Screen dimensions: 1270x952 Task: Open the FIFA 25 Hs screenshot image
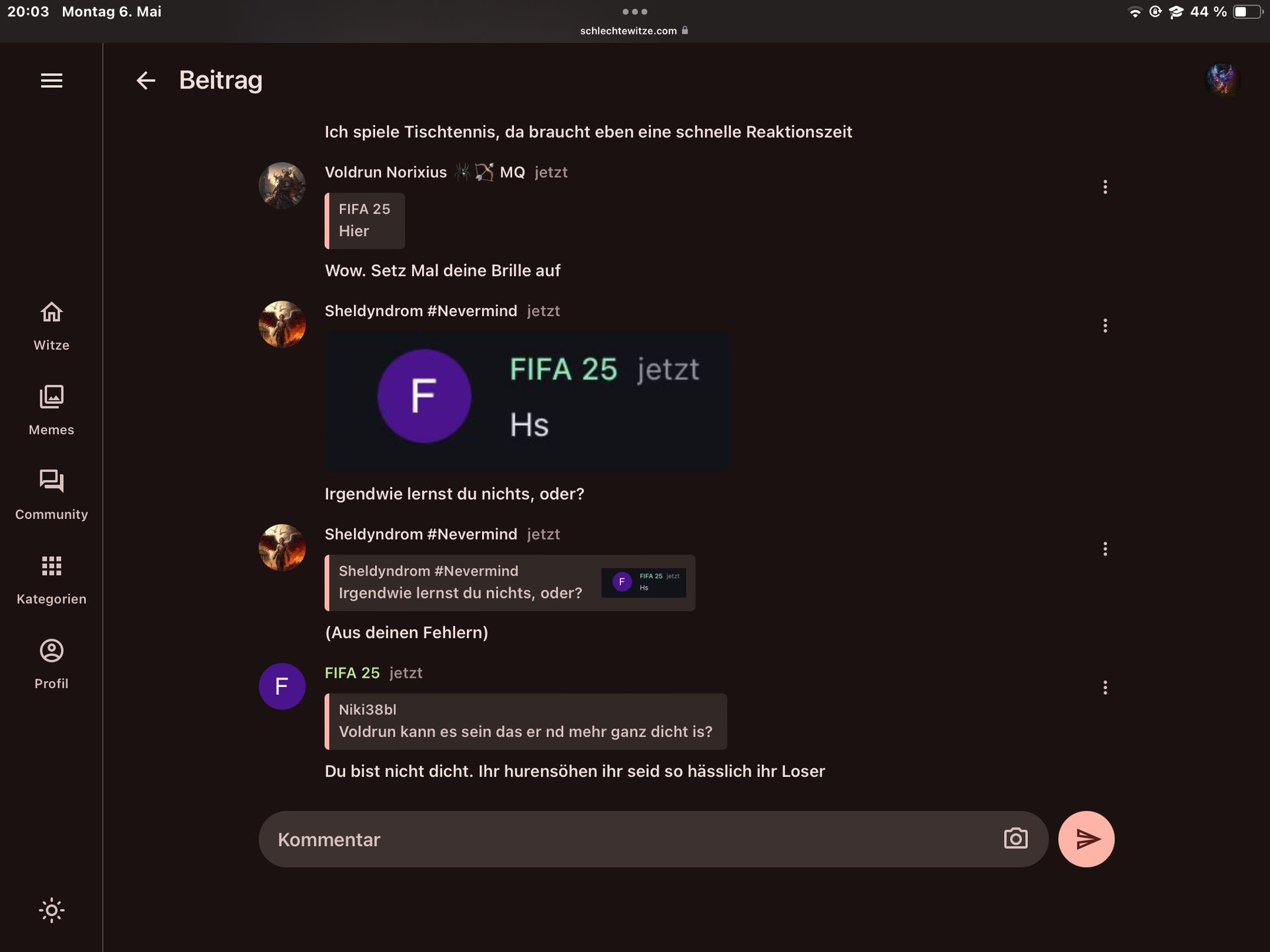click(x=528, y=402)
